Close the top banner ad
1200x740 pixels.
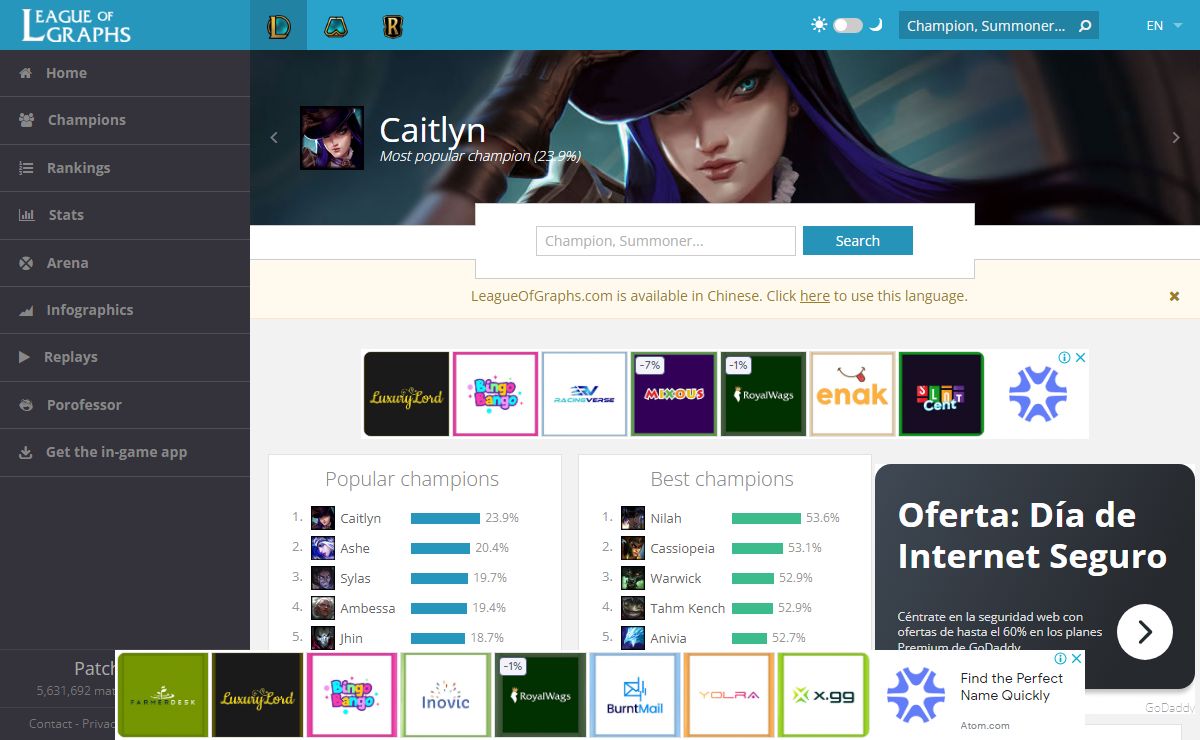pos(1081,357)
